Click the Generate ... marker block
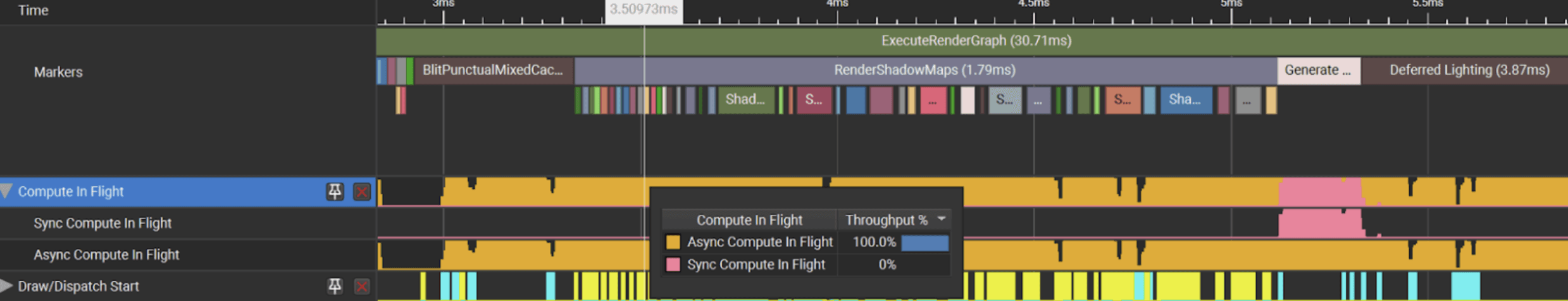 (1319, 70)
